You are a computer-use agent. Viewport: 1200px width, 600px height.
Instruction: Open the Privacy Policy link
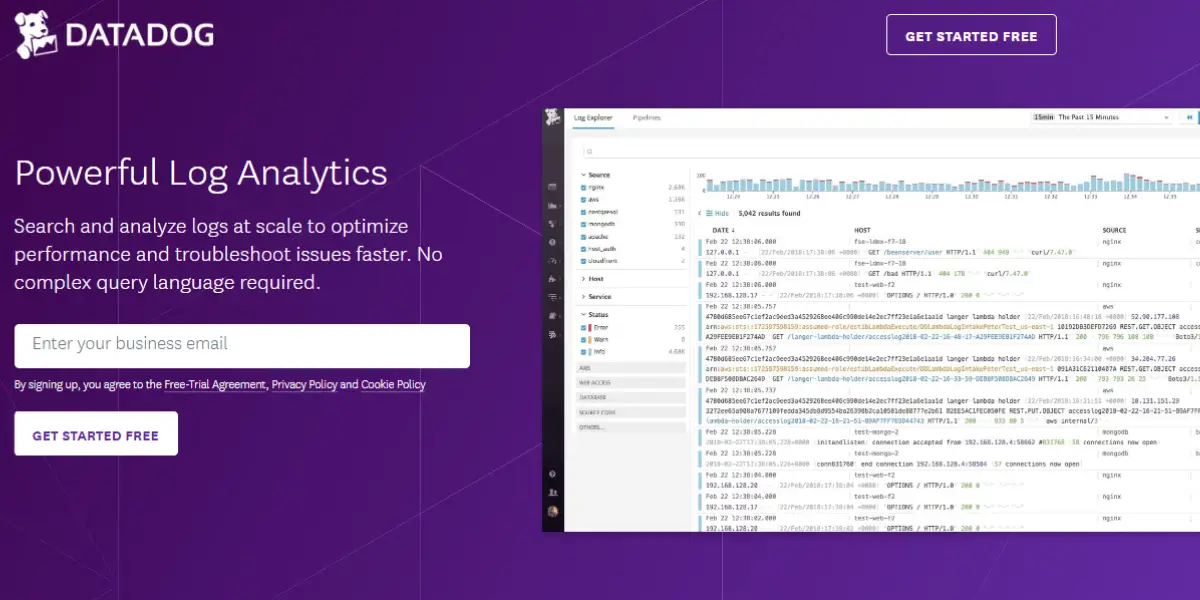tap(304, 385)
